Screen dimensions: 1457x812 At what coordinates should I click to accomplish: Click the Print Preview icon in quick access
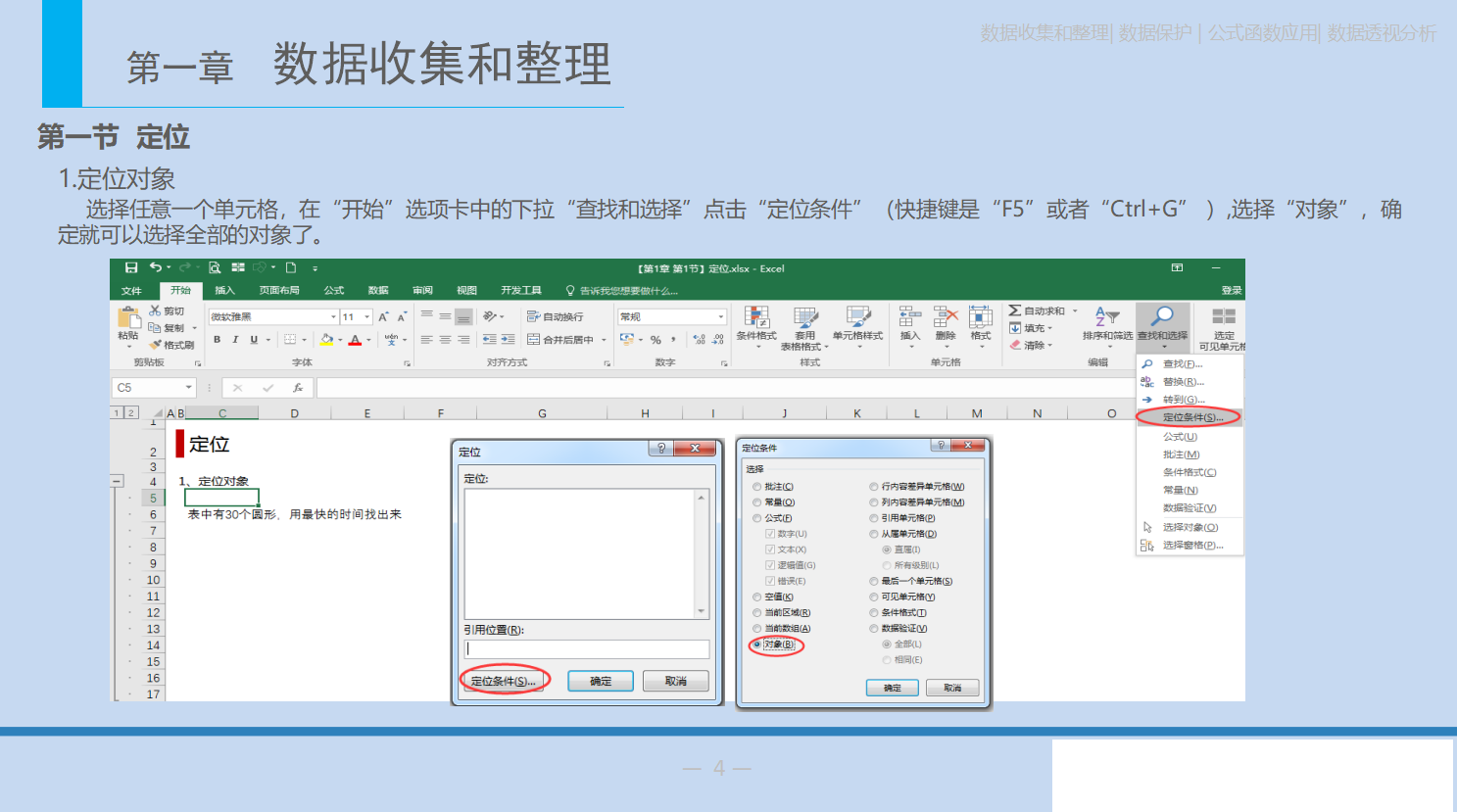pos(215,267)
